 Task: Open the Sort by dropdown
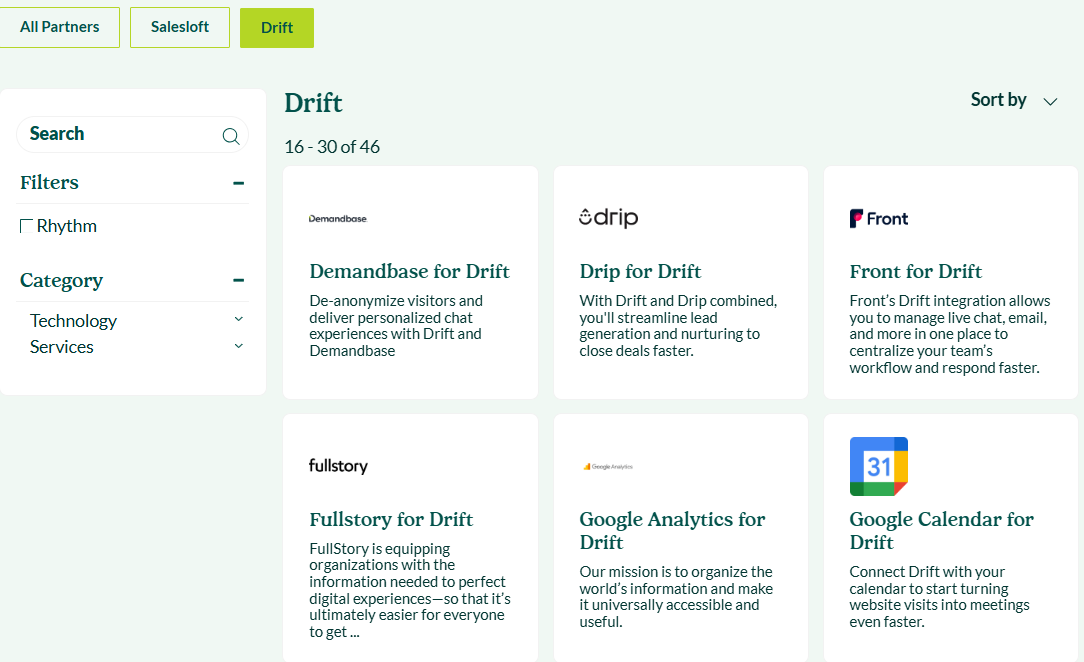click(1014, 100)
